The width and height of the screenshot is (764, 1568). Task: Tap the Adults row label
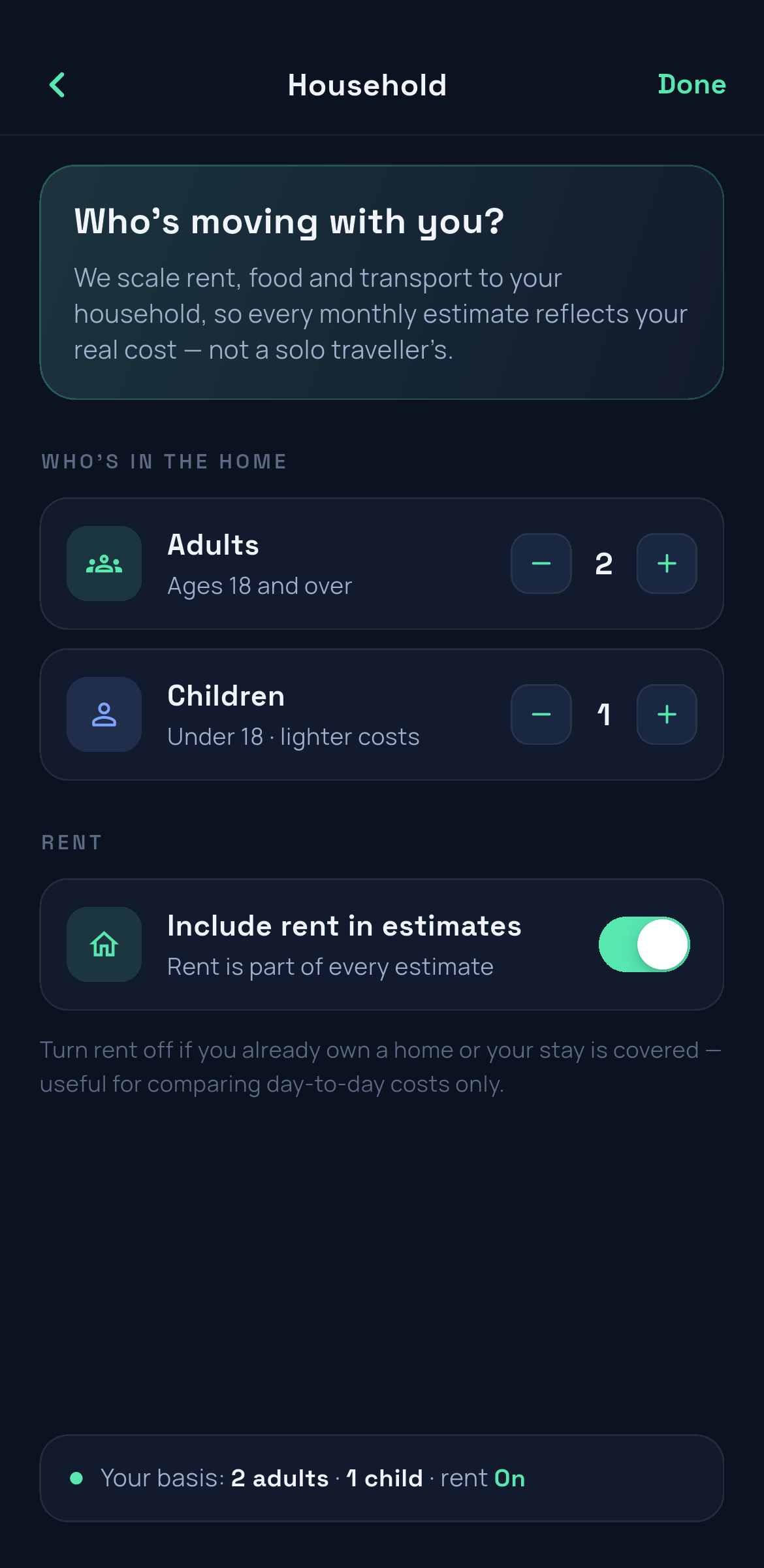pyautogui.click(x=213, y=546)
